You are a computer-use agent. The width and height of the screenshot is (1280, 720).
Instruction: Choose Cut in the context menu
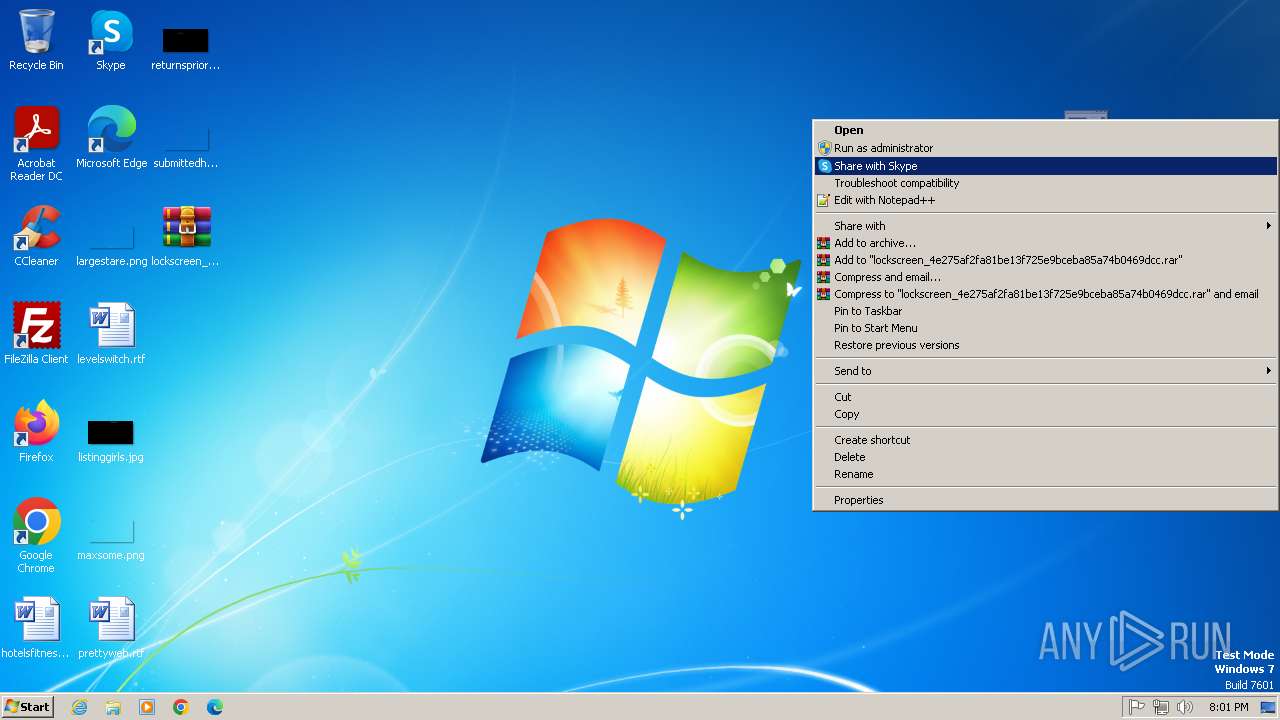[1046, 397]
